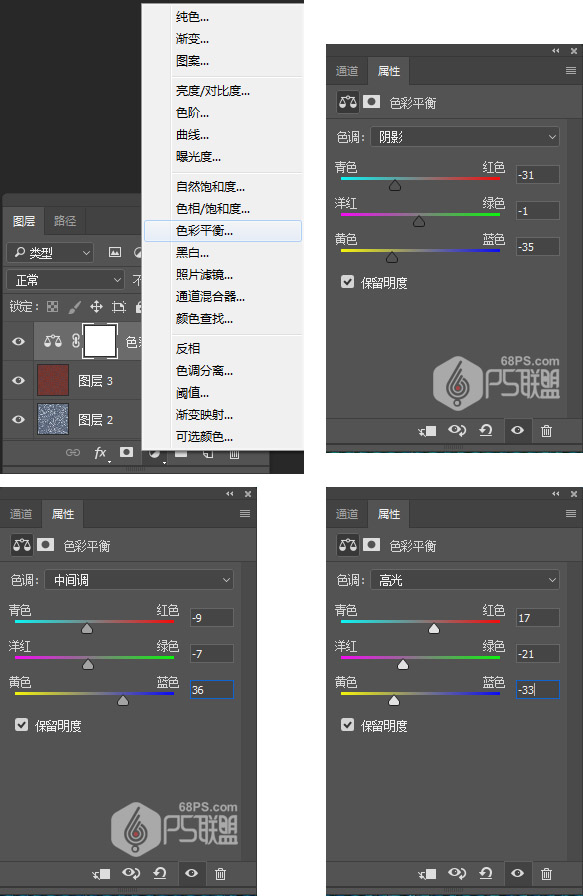583x896 pixels.
Task: Click the 36 blue value field in 中间调 panel
Action: [x=211, y=690]
